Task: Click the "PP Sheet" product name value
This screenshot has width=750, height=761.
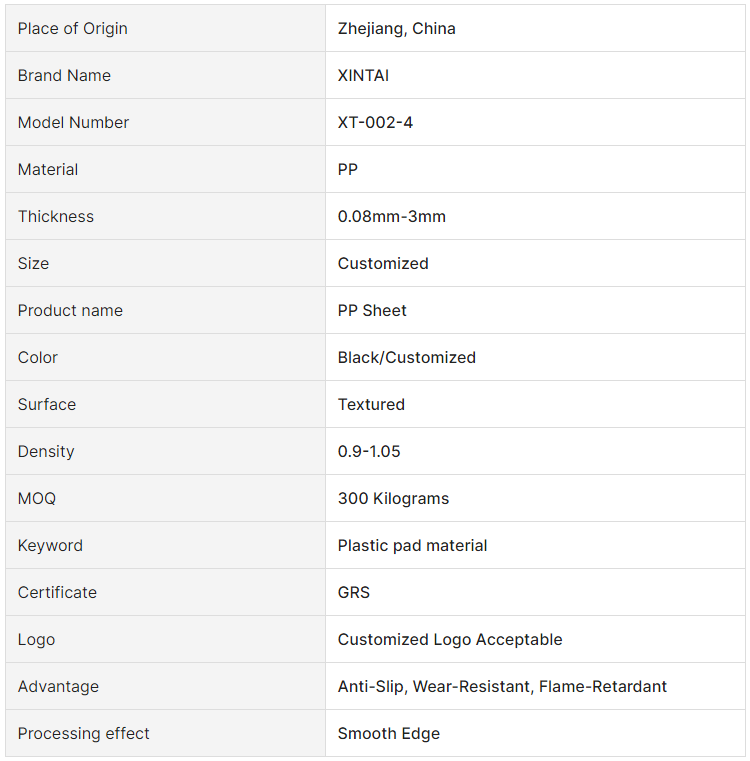Action: [x=372, y=310]
